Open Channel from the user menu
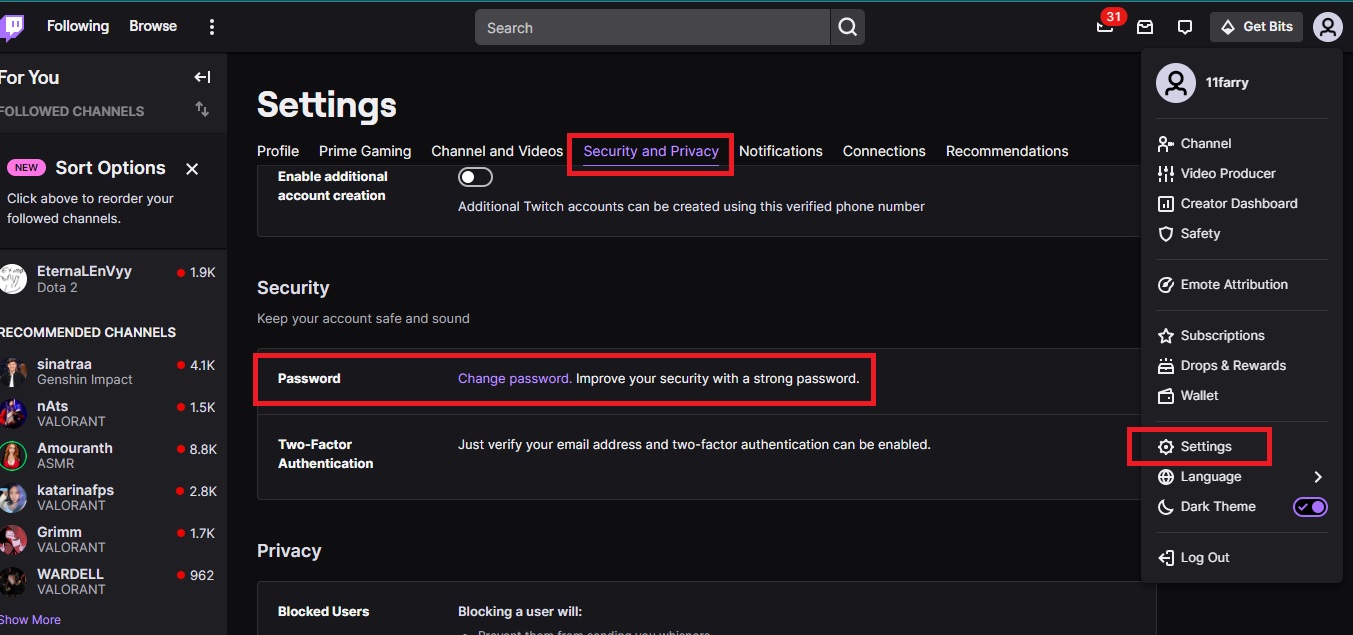Viewport: 1353px width, 635px height. click(1242, 144)
